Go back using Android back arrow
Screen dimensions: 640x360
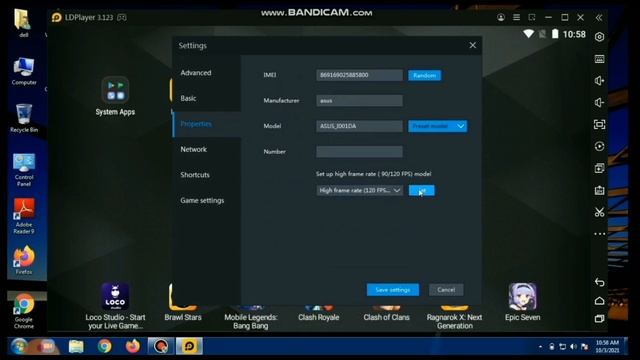[x=599, y=282]
